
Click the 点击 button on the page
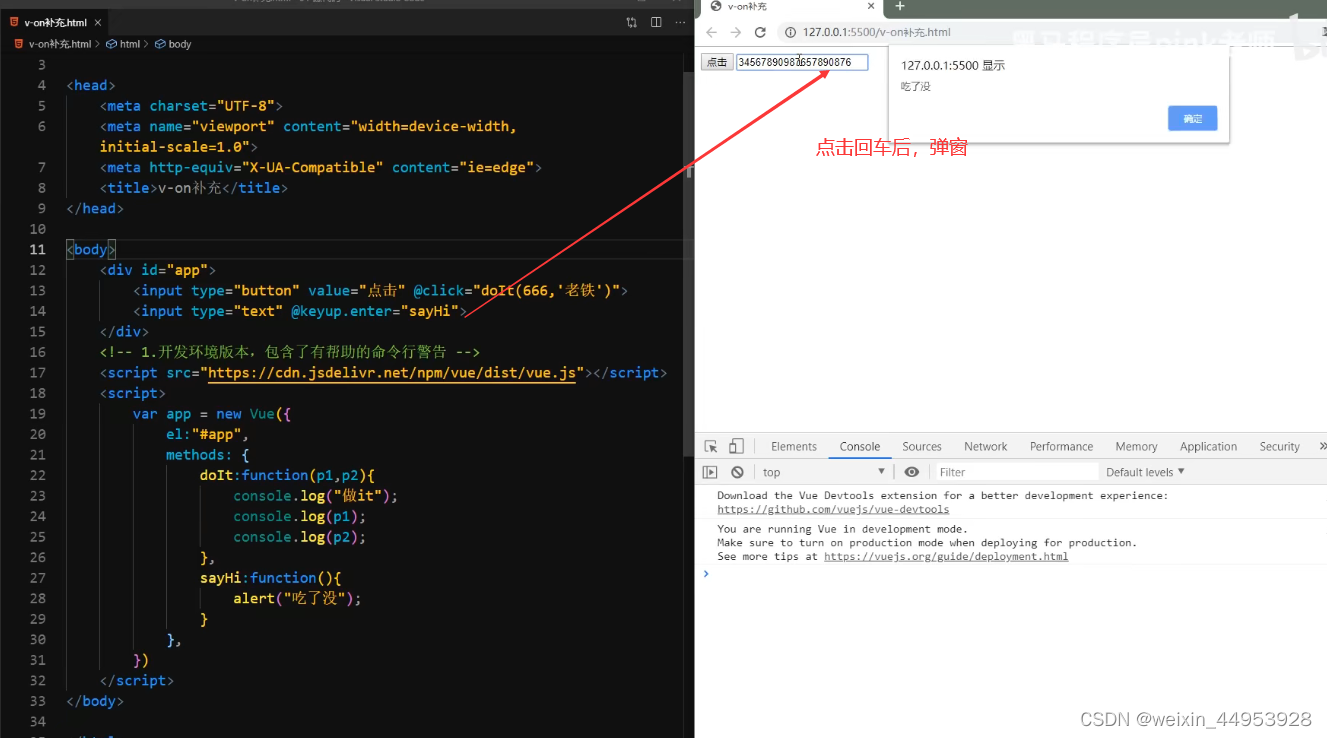(x=717, y=62)
